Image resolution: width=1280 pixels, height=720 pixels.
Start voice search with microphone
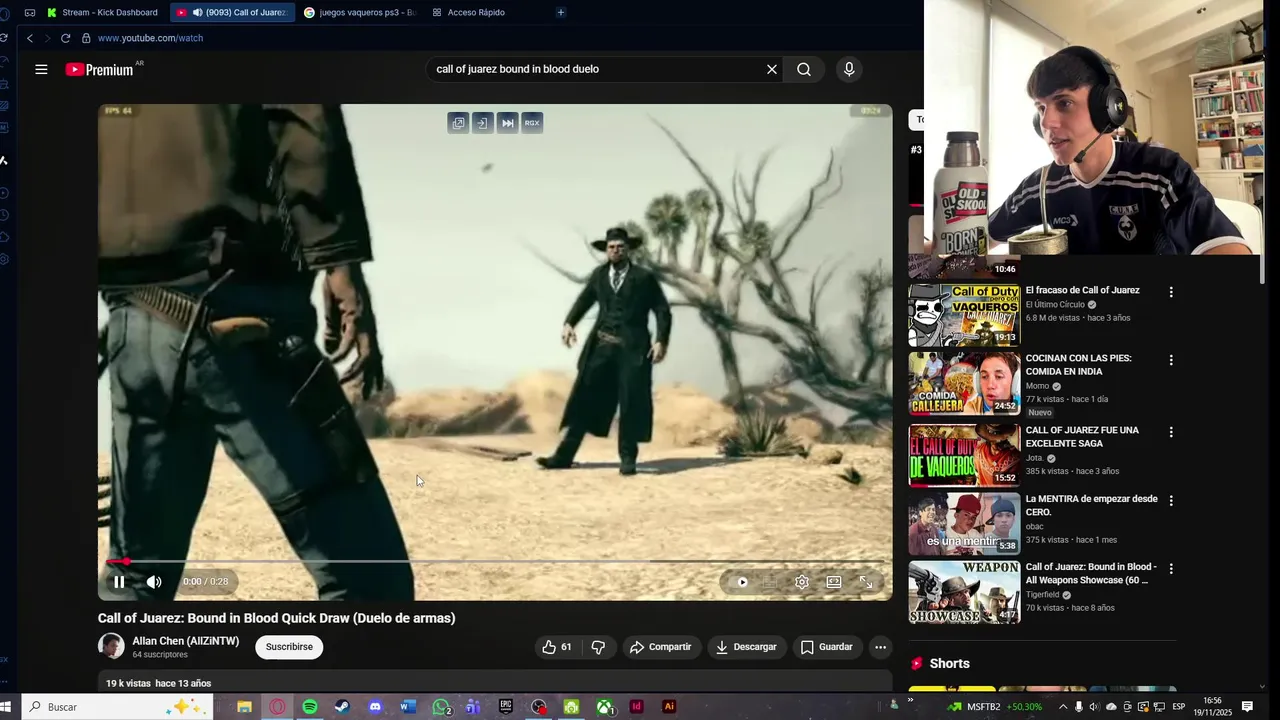[x=849, y=69]
